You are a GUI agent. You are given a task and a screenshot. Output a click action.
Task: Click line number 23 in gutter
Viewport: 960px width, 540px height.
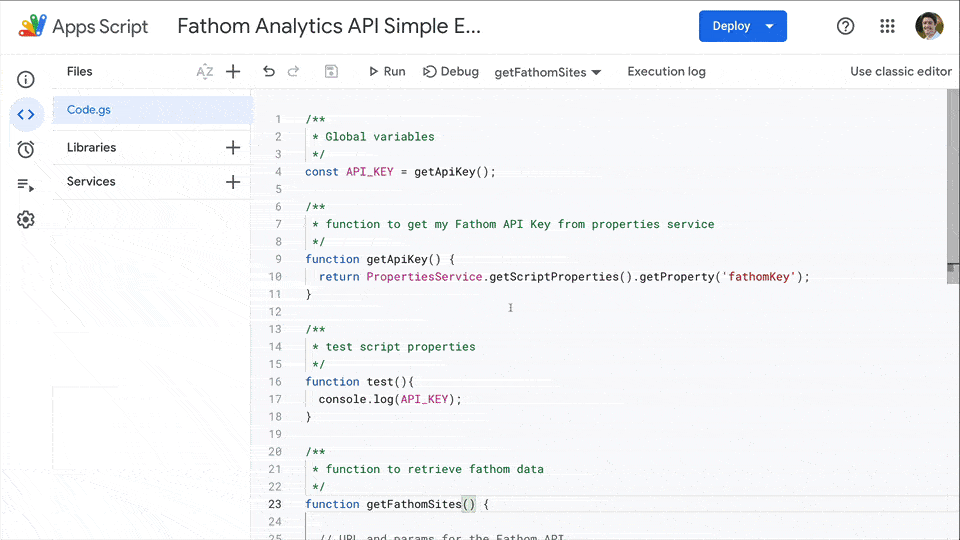coord(275,504)
